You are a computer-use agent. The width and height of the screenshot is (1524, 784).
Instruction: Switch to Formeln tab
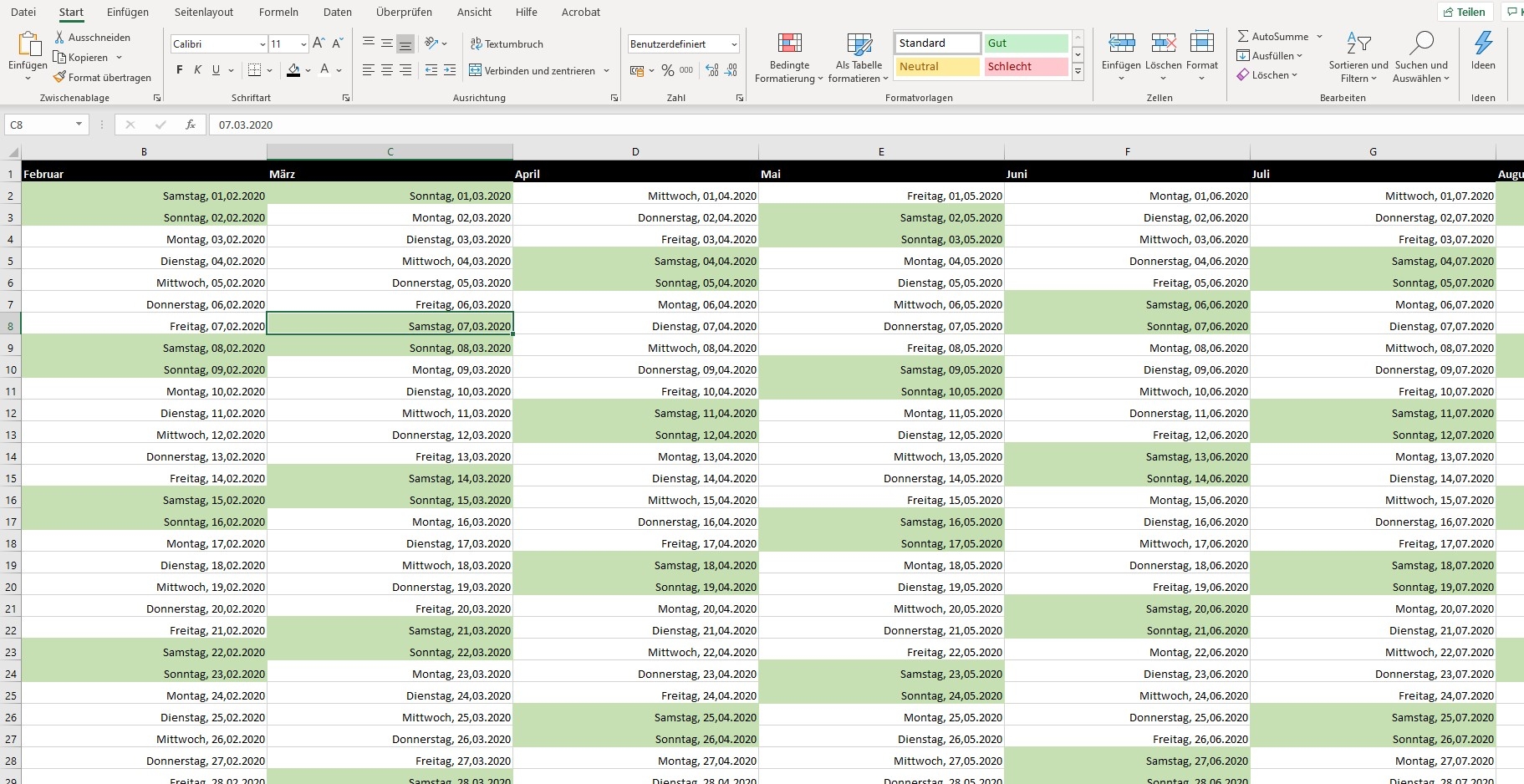(x=278, y=12)
